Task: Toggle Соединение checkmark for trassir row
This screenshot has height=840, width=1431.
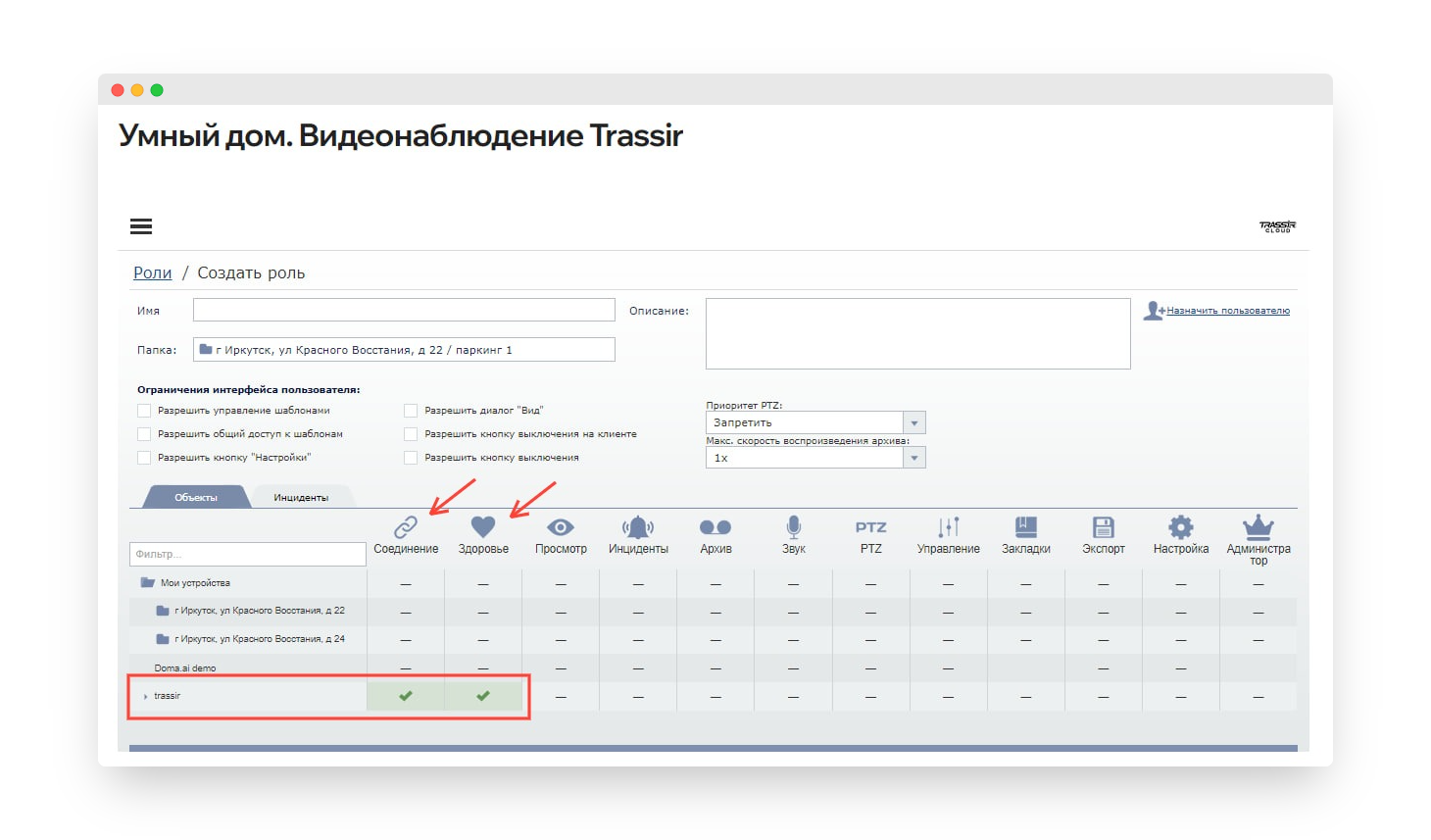Action: (x=406, y=696)
